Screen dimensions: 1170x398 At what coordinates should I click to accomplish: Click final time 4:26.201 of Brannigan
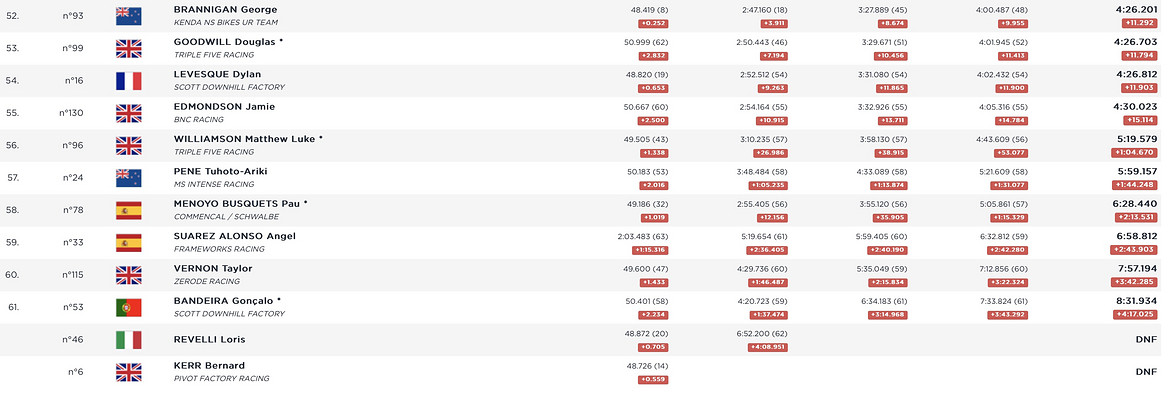[1135, 10]
